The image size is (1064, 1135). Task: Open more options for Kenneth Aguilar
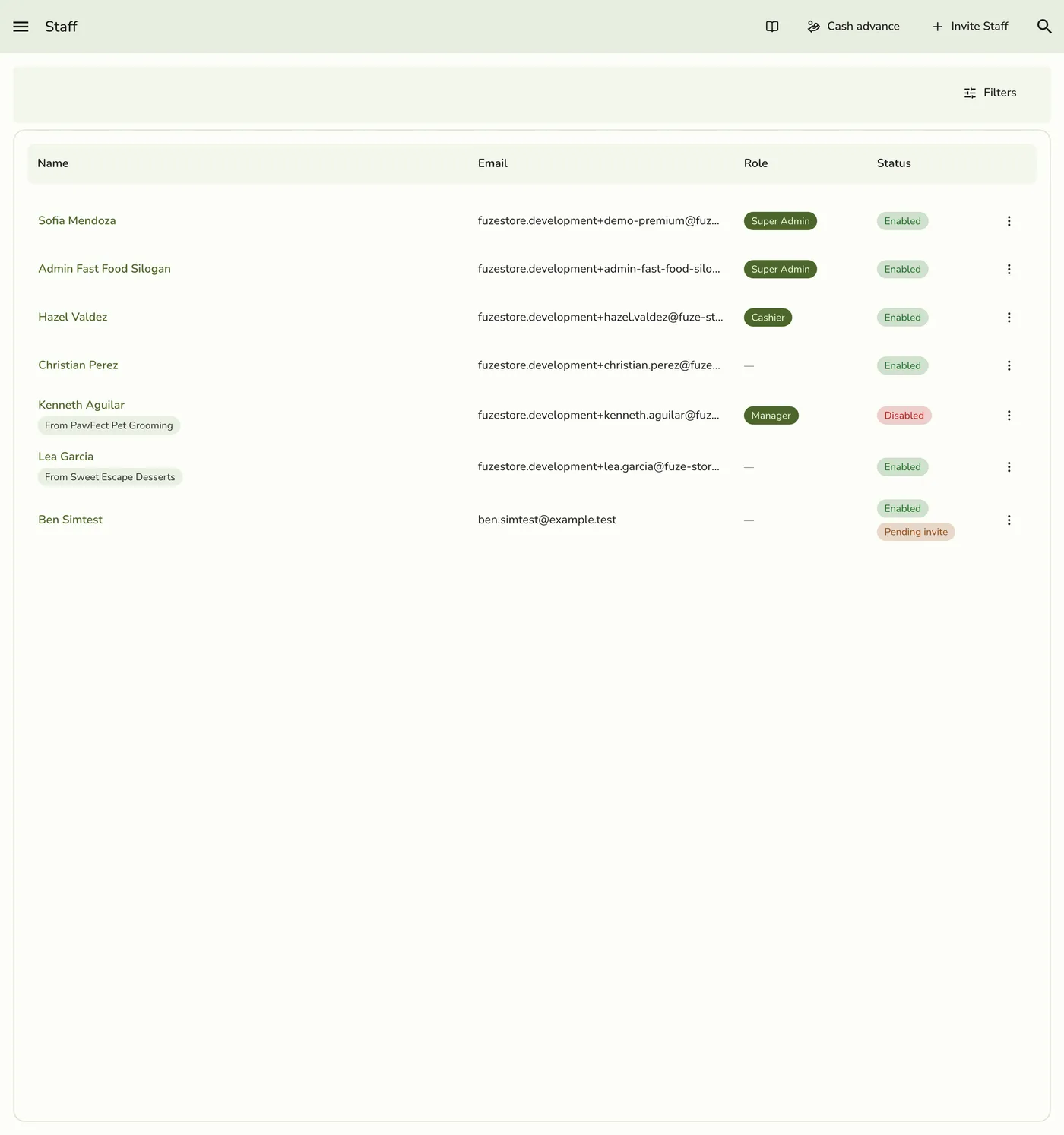pos(1009,416)
